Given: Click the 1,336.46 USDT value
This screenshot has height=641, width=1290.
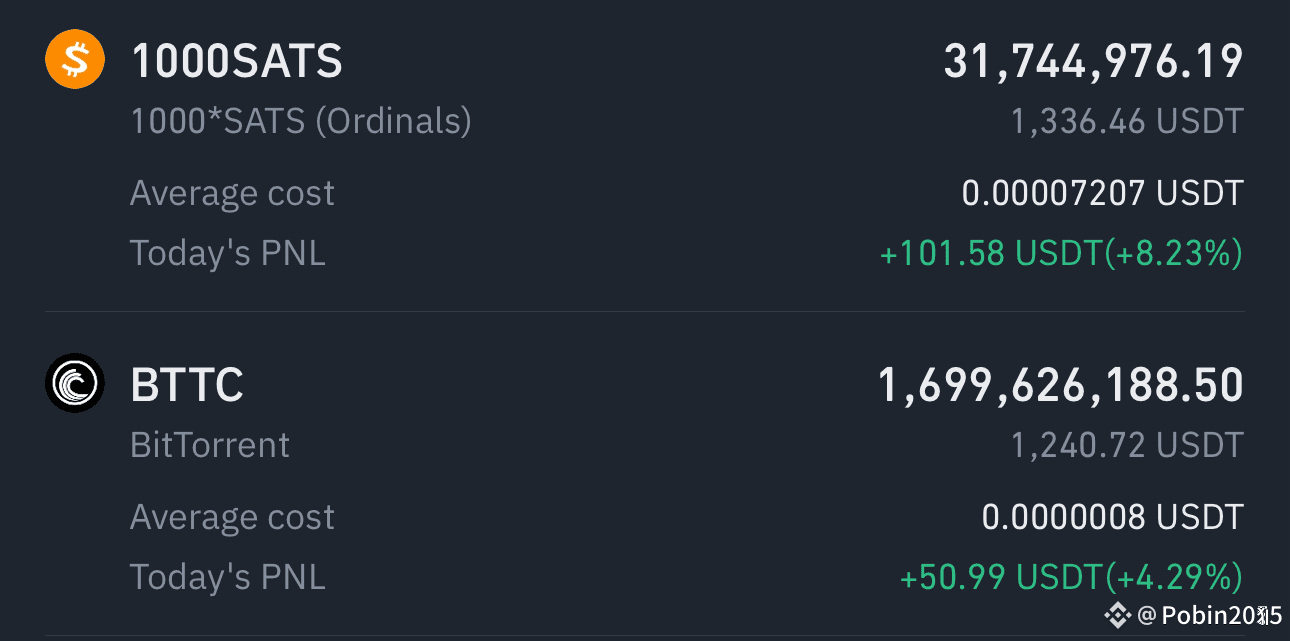Looking at the screenshot, I should point(1127,122).
